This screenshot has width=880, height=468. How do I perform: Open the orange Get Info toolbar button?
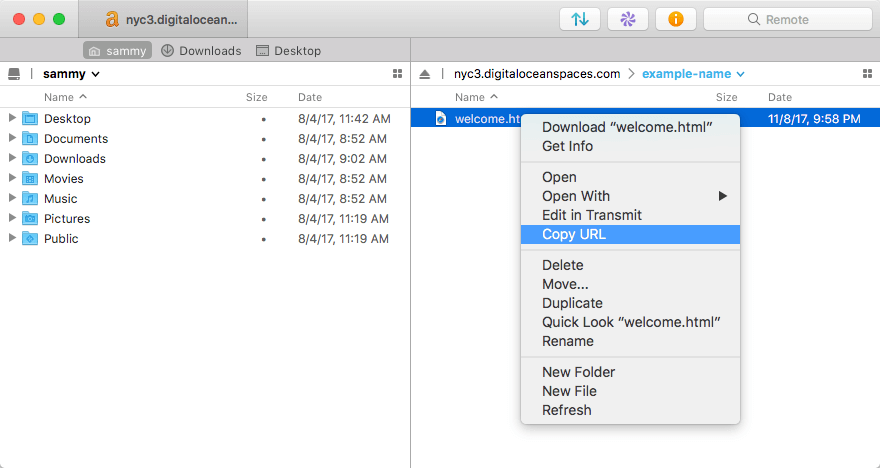tap(676, 19)
